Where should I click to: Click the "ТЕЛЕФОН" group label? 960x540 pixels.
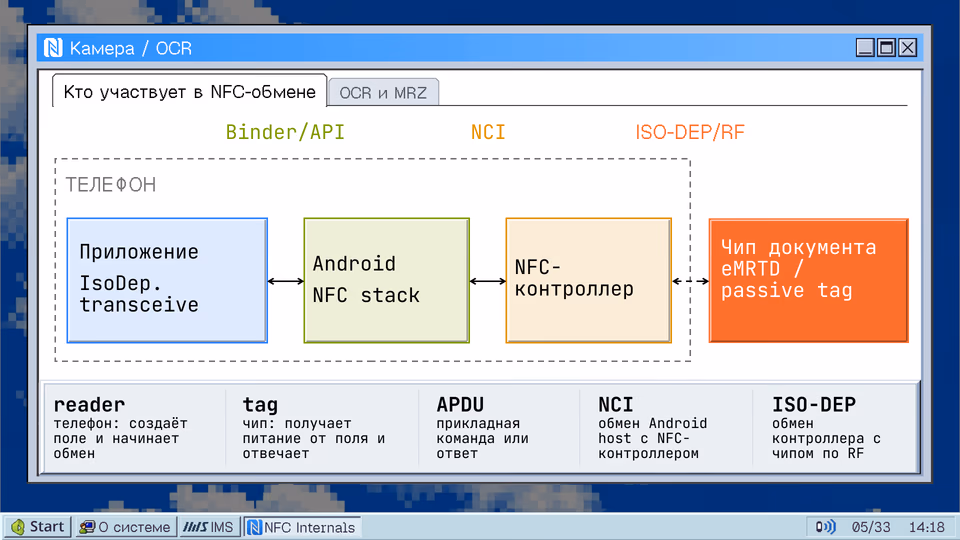click(x=111, y=185)
